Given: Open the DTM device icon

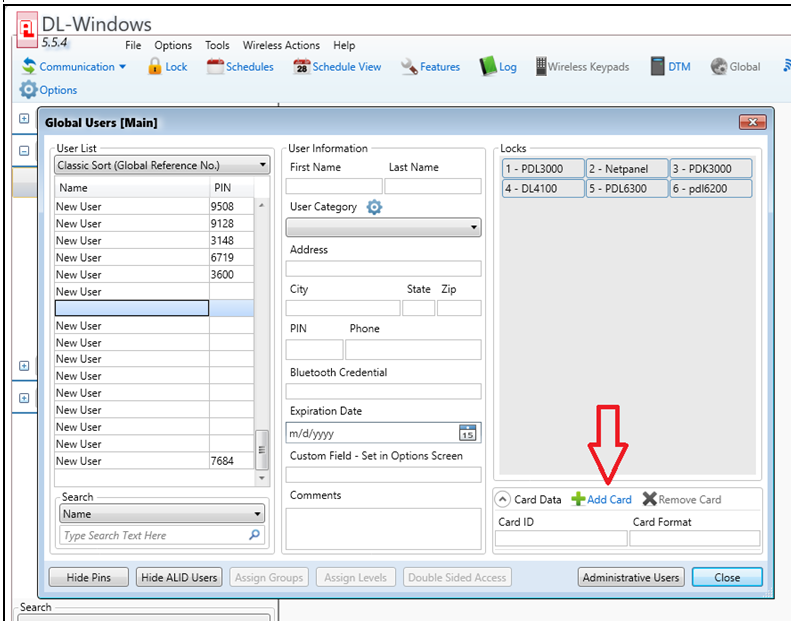Looking at the screenshot, I should [657, 66].
